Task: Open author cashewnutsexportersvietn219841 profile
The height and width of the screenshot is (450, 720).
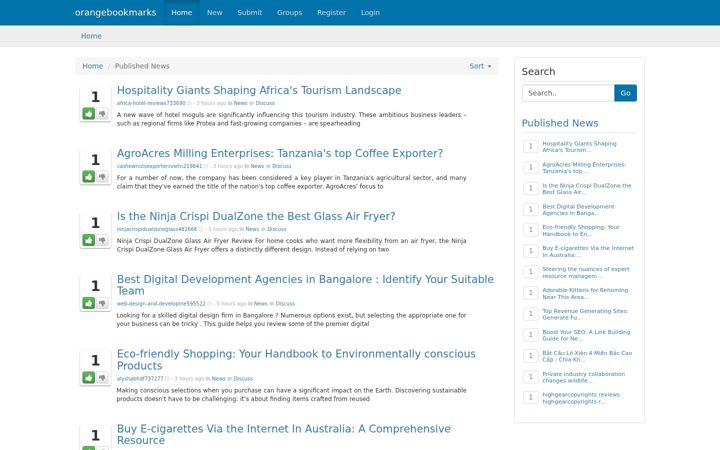Action: 159,166
